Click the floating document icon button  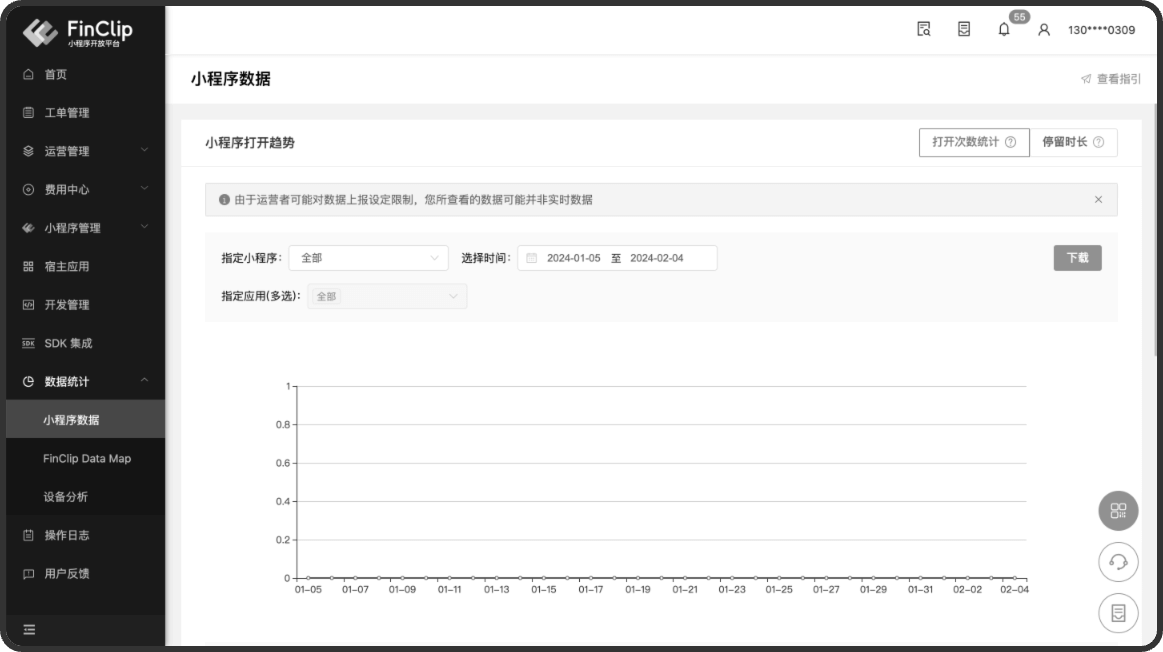pos(1118,613)
